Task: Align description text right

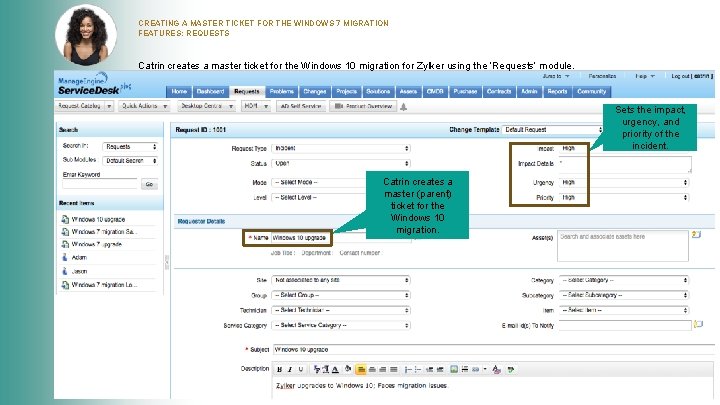Action: tap(382, 370)
